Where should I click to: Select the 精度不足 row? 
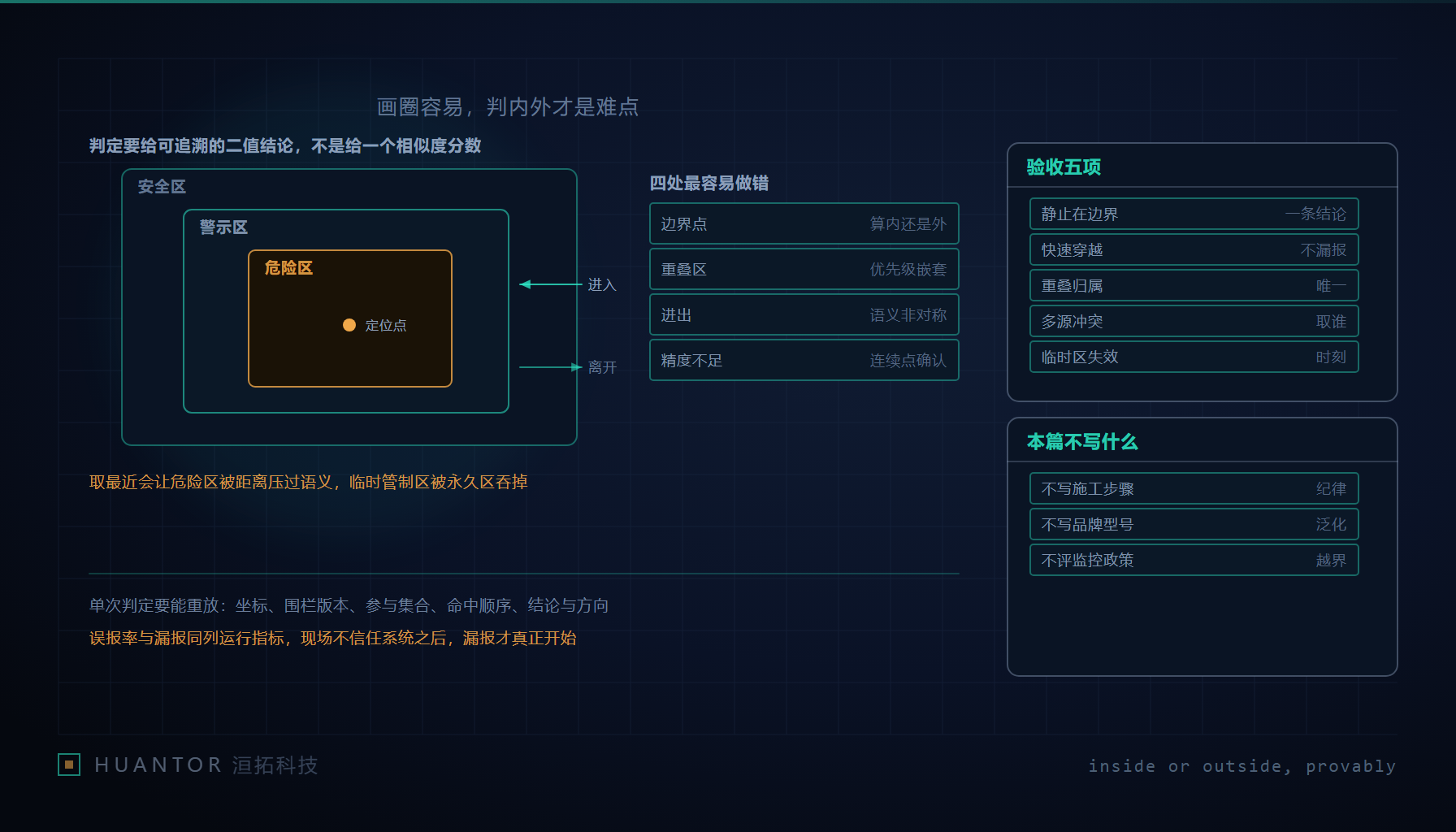pyautogui.click(x=804, y=360)
